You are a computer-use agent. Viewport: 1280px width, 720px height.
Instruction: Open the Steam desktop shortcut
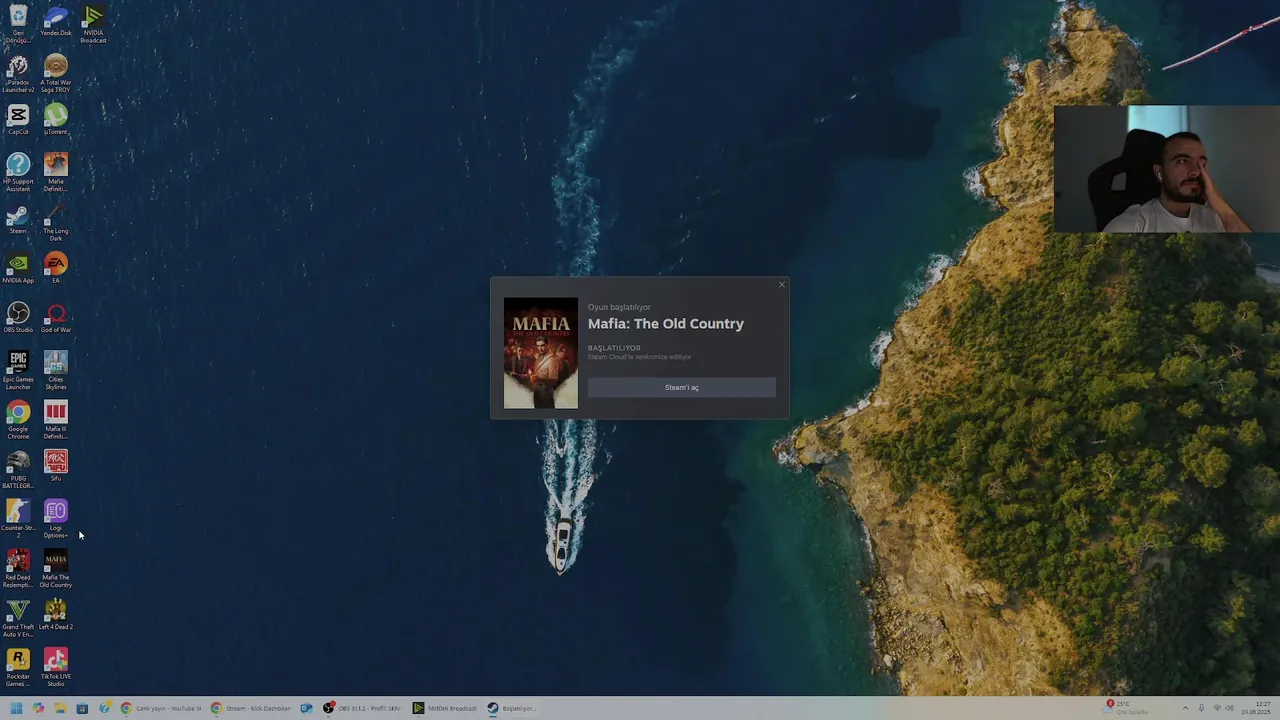[18, 220]
